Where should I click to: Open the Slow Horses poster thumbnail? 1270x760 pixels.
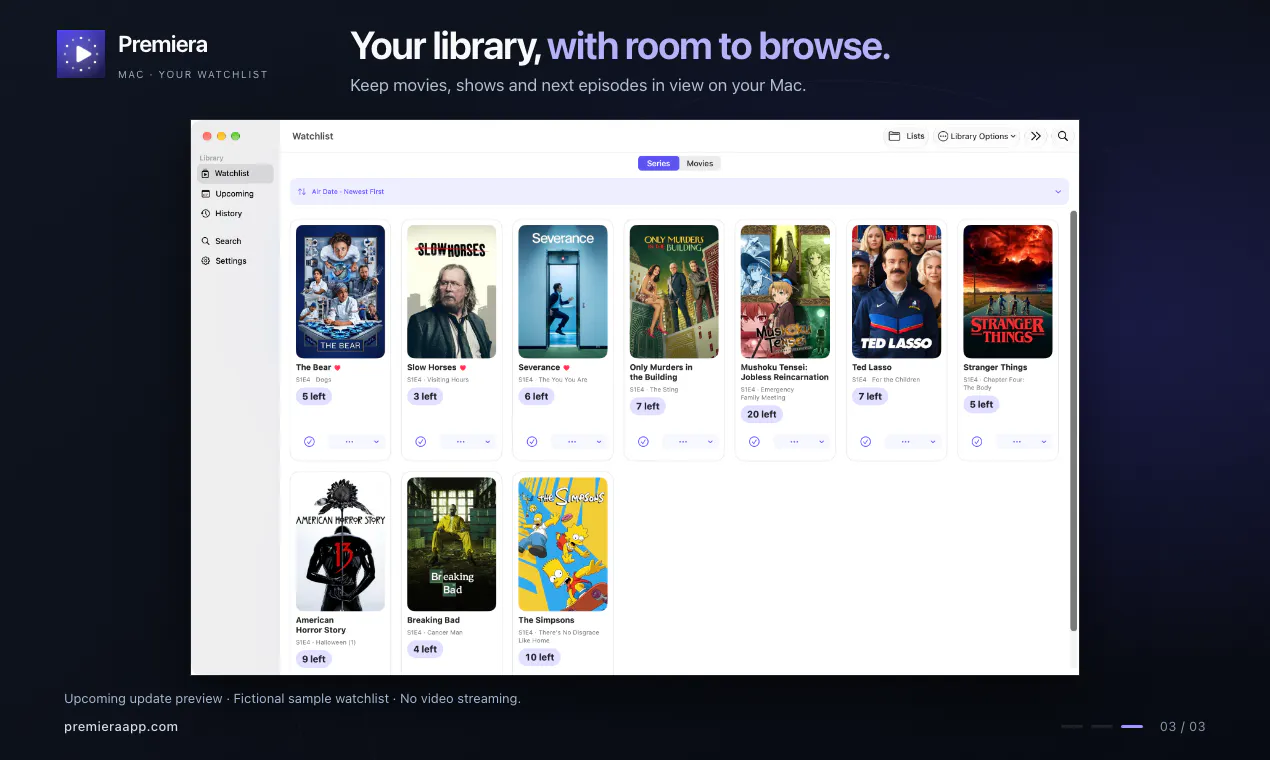pos(452,291)
